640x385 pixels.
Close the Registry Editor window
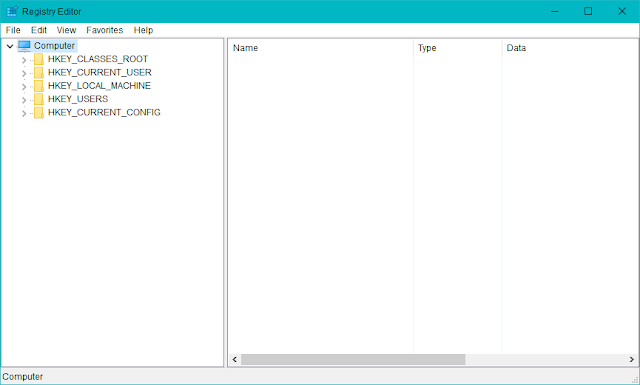[622, 11]
